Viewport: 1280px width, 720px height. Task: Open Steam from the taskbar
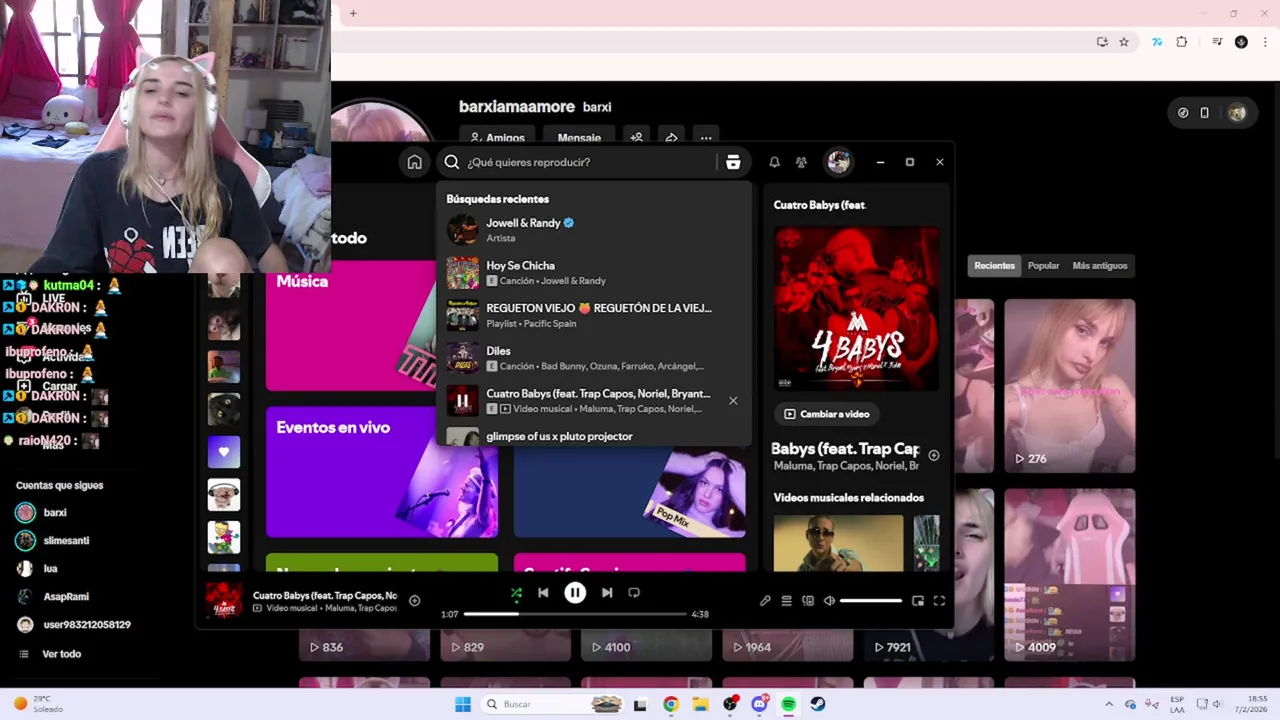coord(818,704)
